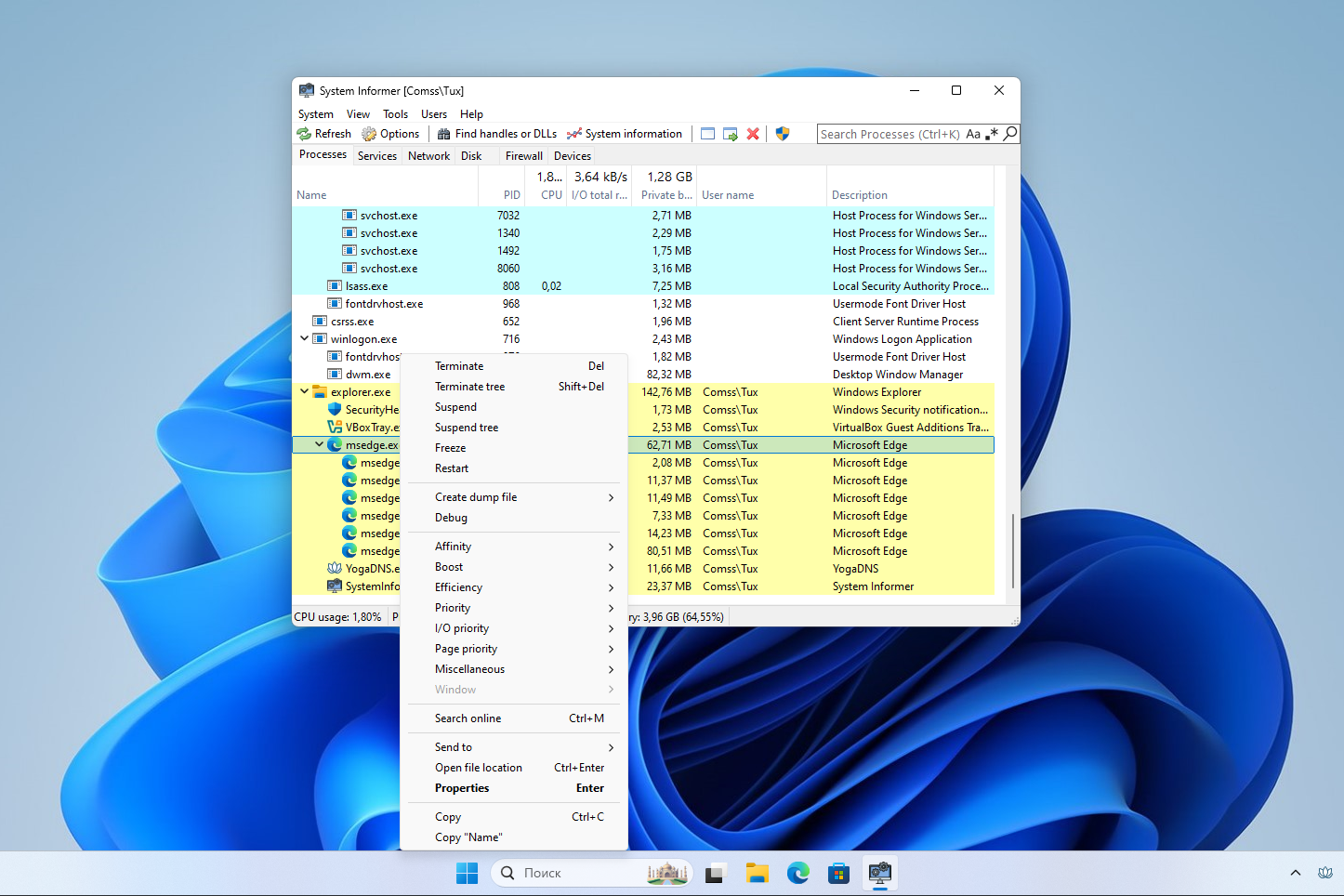Choose Terminate tree in context menu
Image resolution: width=1344 pixels, height=896 pixels.
514,387
